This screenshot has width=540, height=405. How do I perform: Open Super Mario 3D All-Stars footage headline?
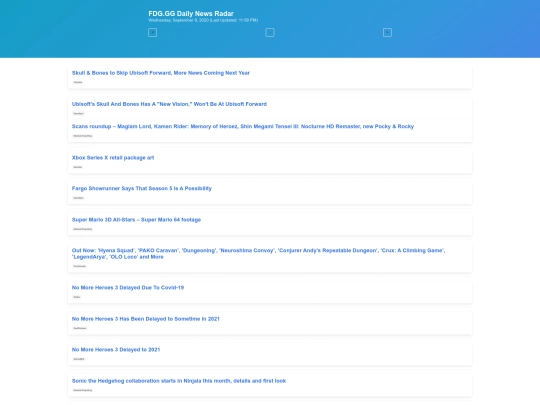[x=136, y=220]
